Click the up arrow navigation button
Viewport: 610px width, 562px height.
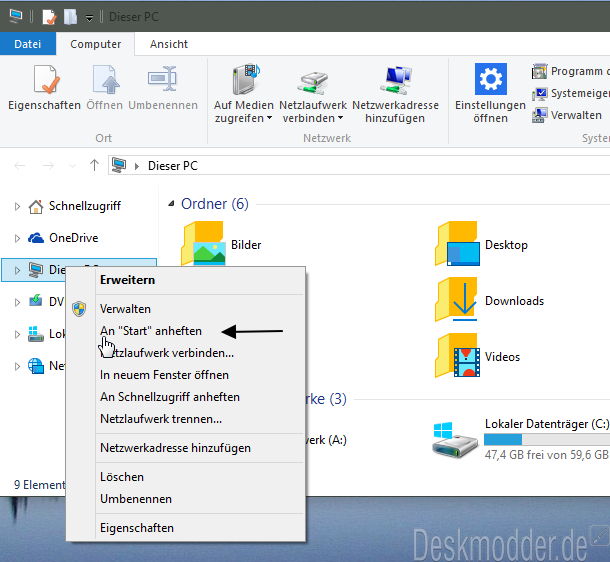tap(94, 165)
